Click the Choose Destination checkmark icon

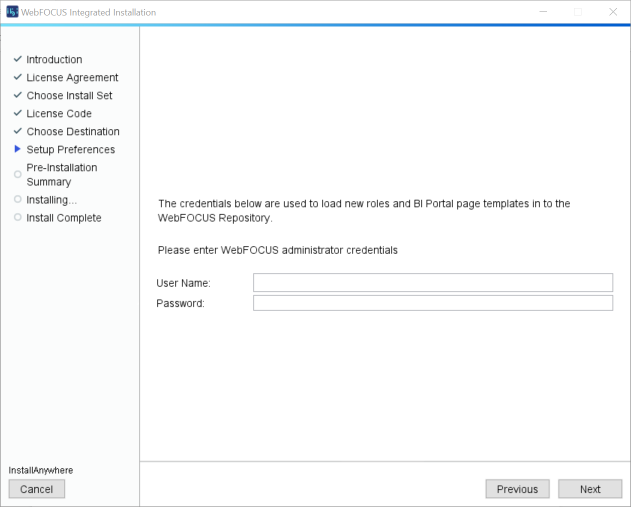click(18, 131)
